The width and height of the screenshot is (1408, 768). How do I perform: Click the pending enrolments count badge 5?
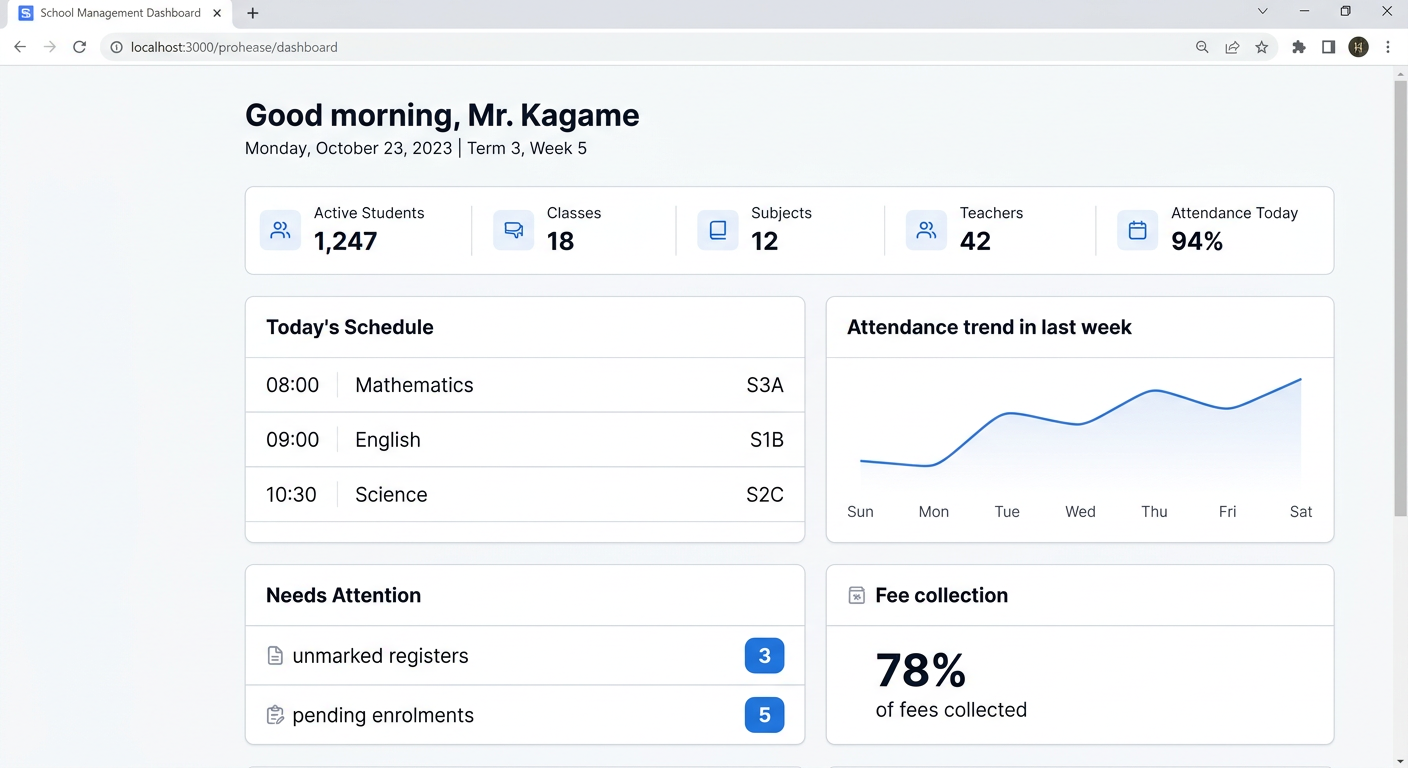[765, 715]
